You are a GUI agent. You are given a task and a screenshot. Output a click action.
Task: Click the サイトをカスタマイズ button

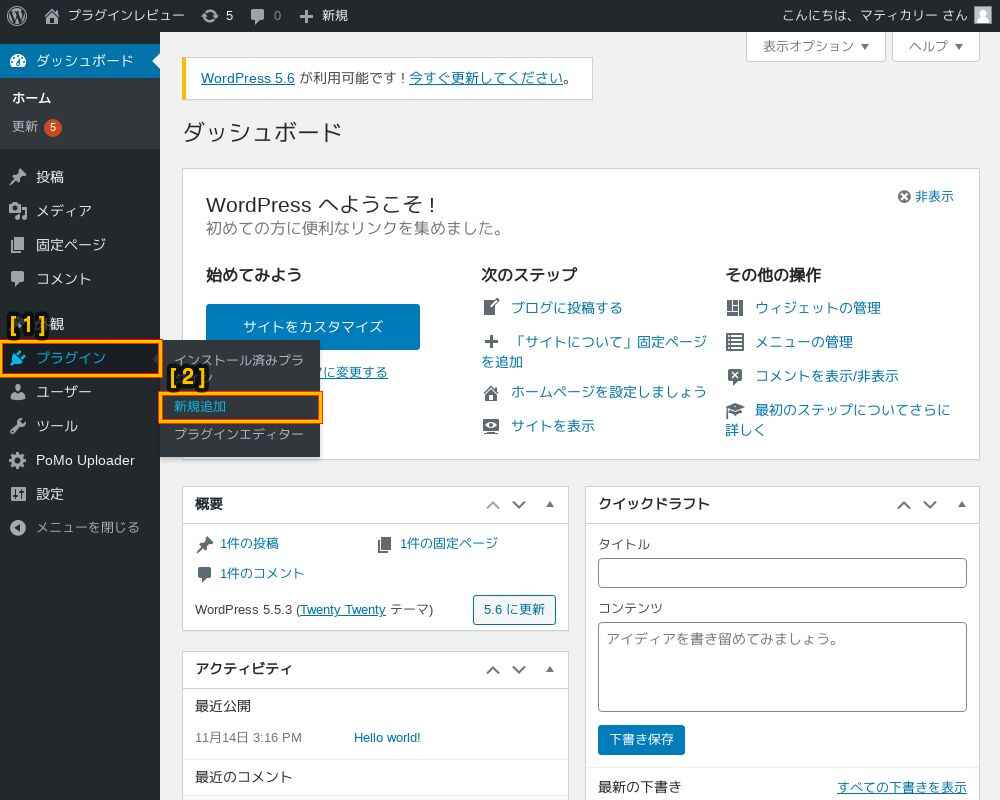pos(312,327)
